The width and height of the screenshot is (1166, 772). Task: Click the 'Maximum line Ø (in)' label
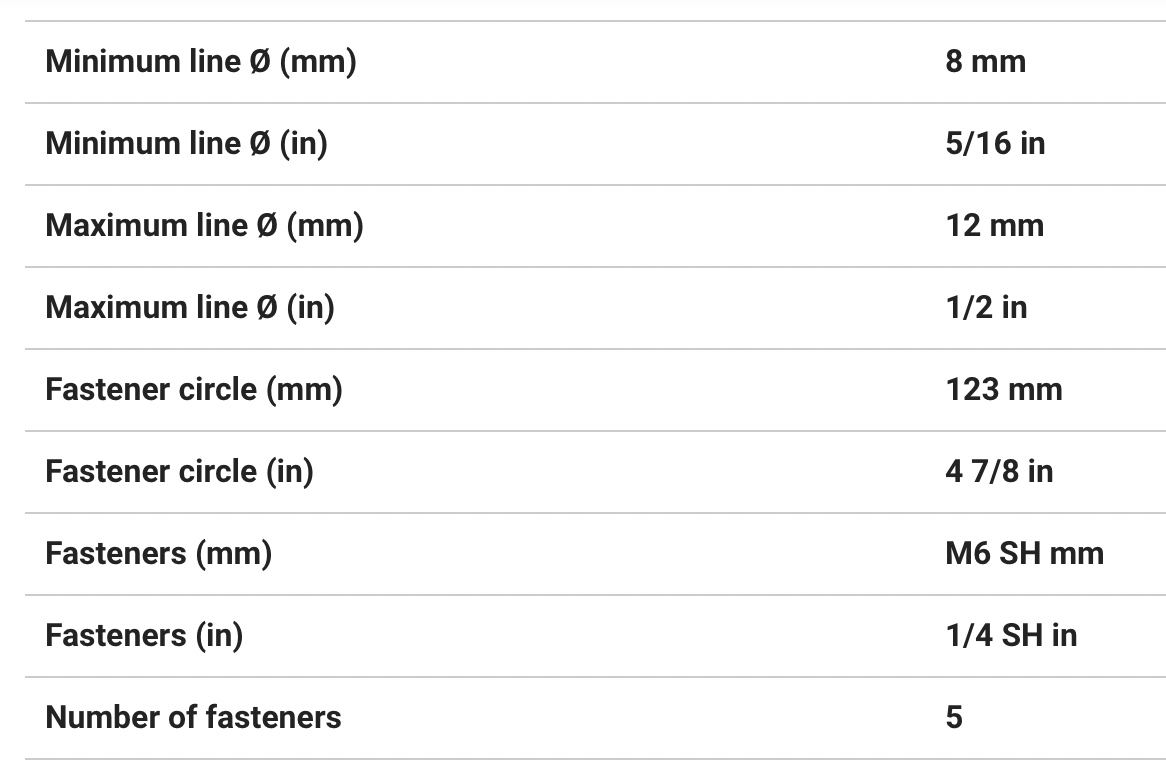coord(190,308)
